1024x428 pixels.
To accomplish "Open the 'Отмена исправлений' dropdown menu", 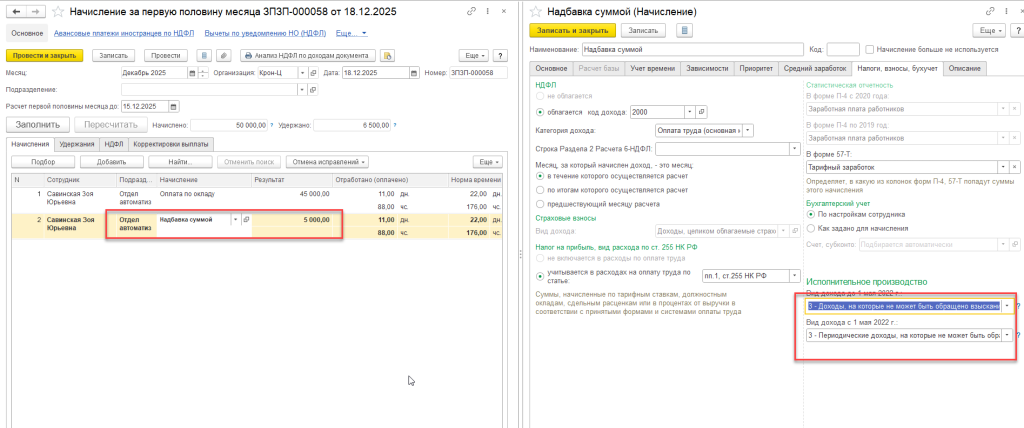I will point(325,161).
